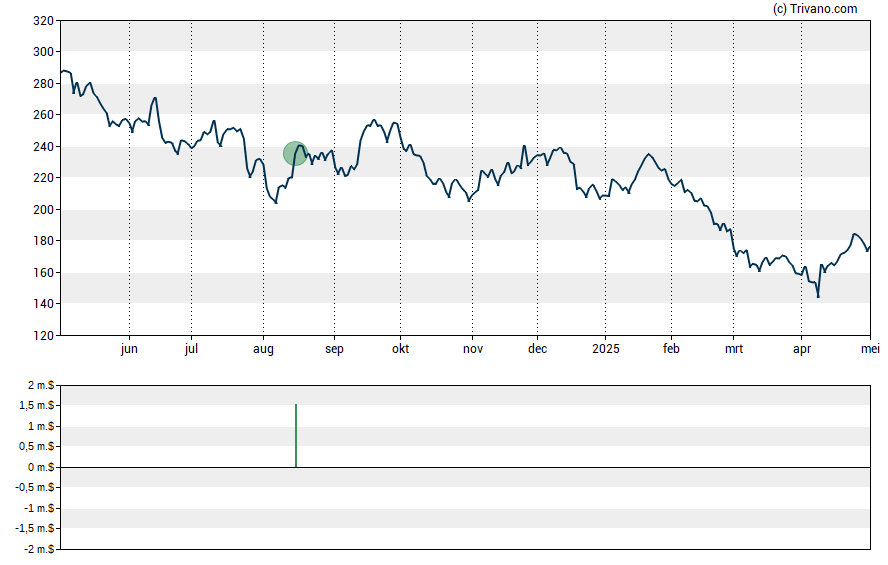This screenshot has height=565, width=888.
Task: Click the 160 price axis value
Action: tap(44, 272)
